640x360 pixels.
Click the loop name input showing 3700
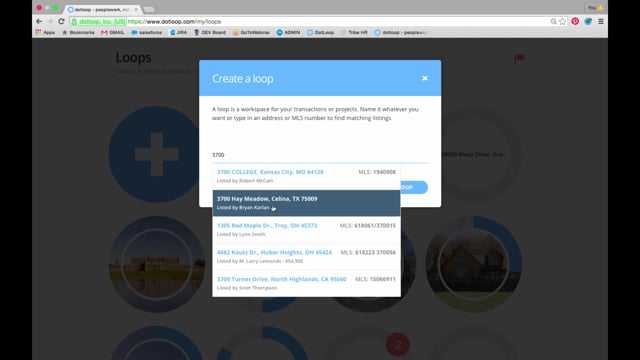[x=320, y=155]
